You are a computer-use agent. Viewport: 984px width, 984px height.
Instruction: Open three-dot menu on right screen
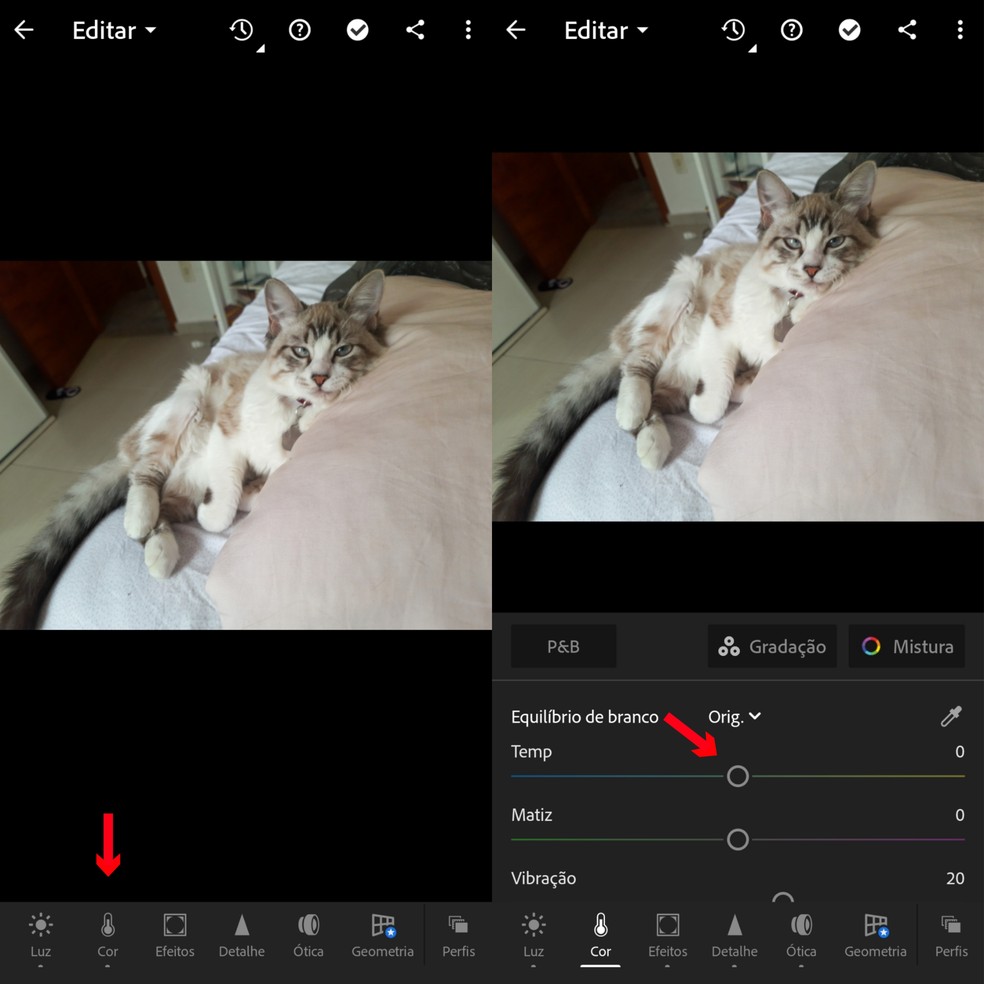coord(960,29)
